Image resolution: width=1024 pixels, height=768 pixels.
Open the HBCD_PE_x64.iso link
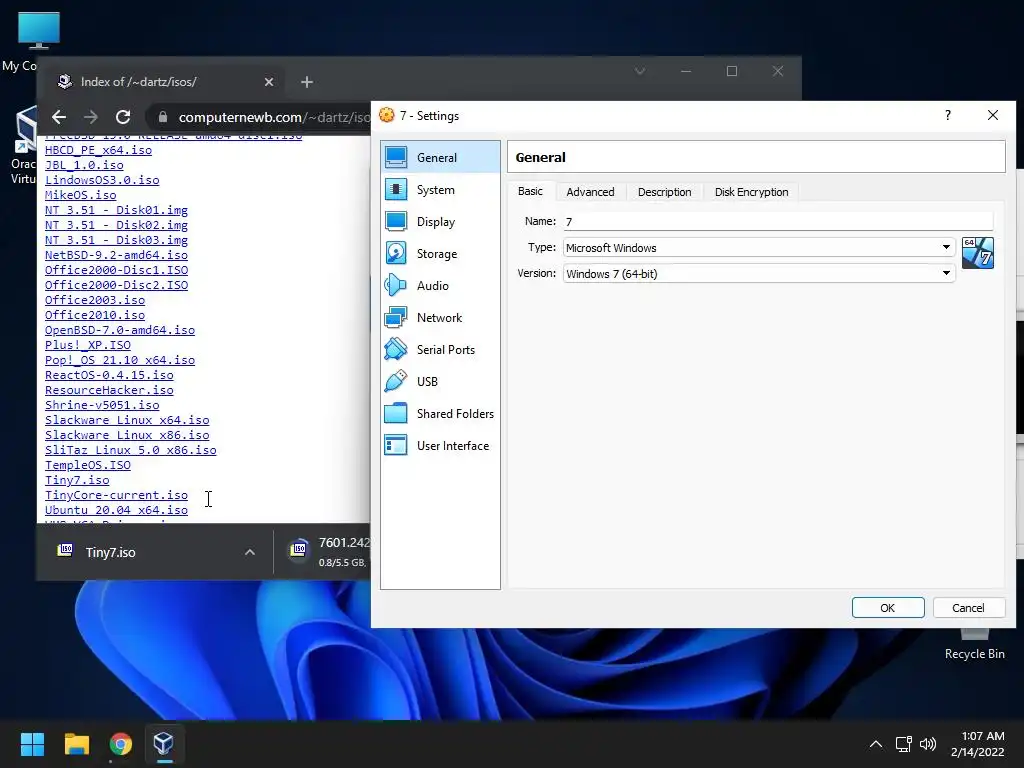[99, 150]
